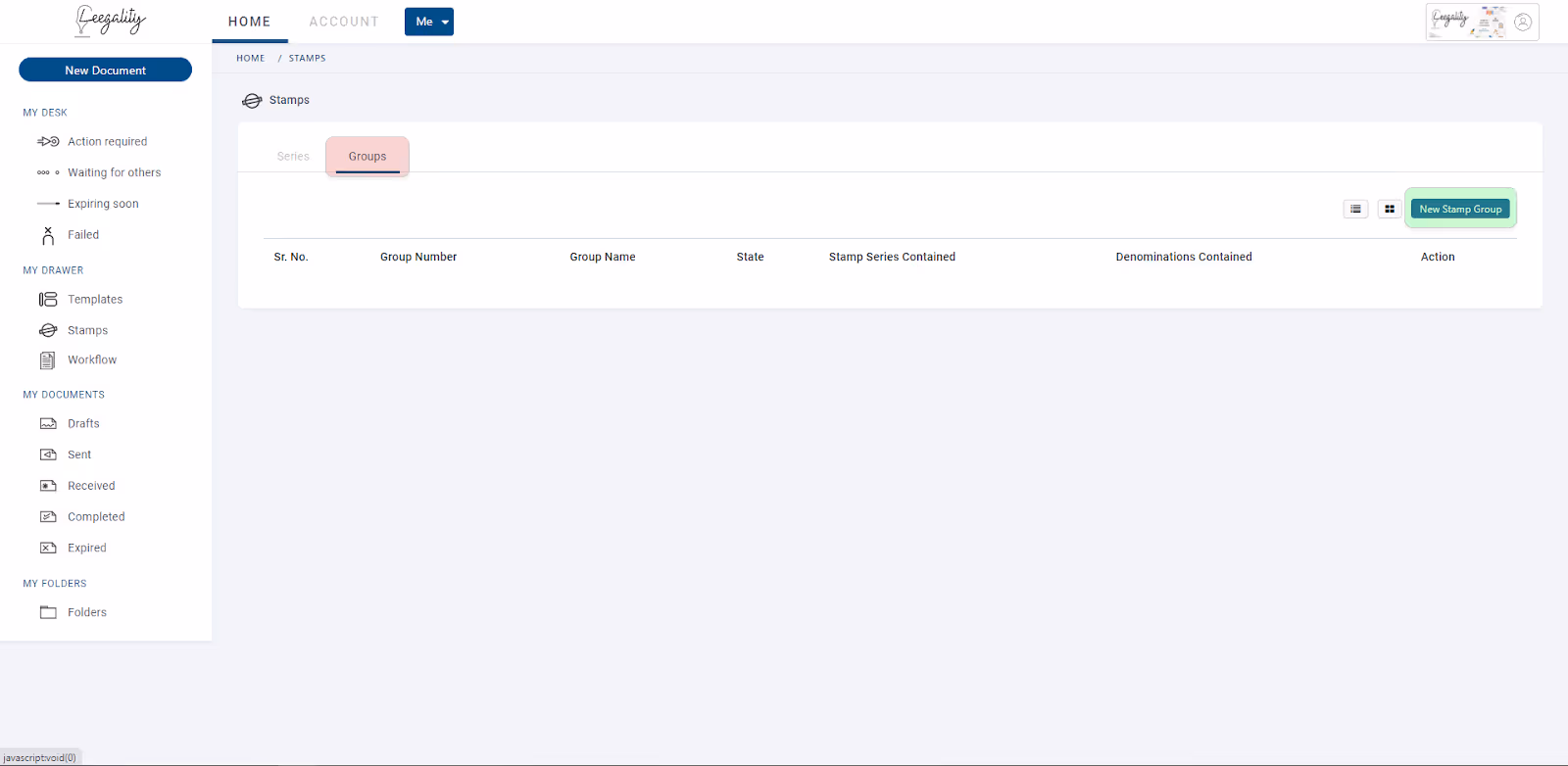Click the Action column header
The width and height of the screenshot is (1568, 766).
(x=1438, y=257)
